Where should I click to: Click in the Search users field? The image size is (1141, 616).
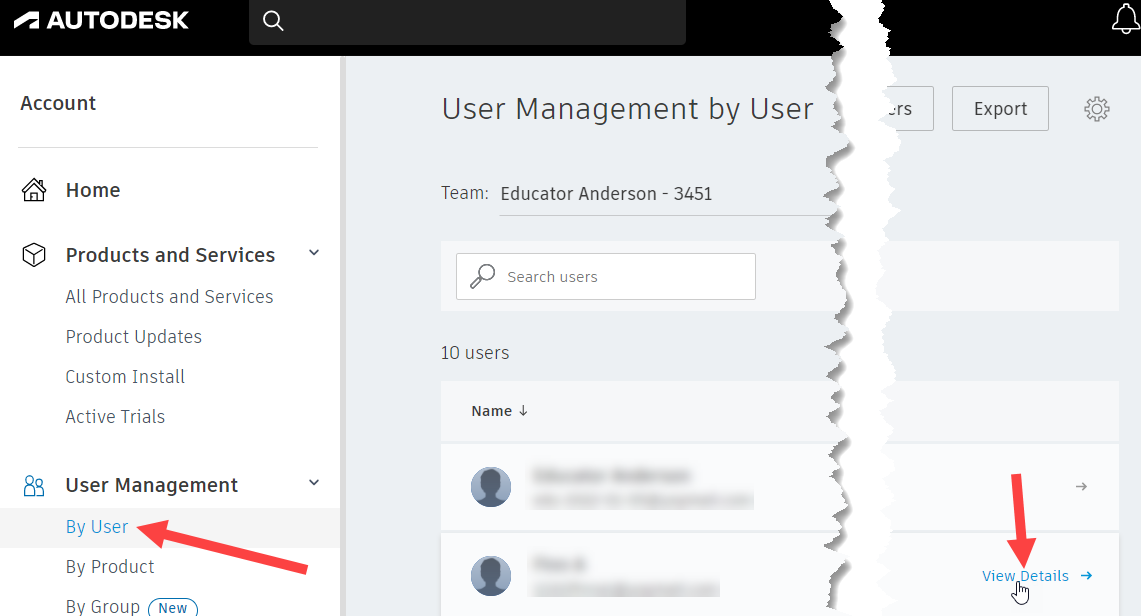click(605, 276)
